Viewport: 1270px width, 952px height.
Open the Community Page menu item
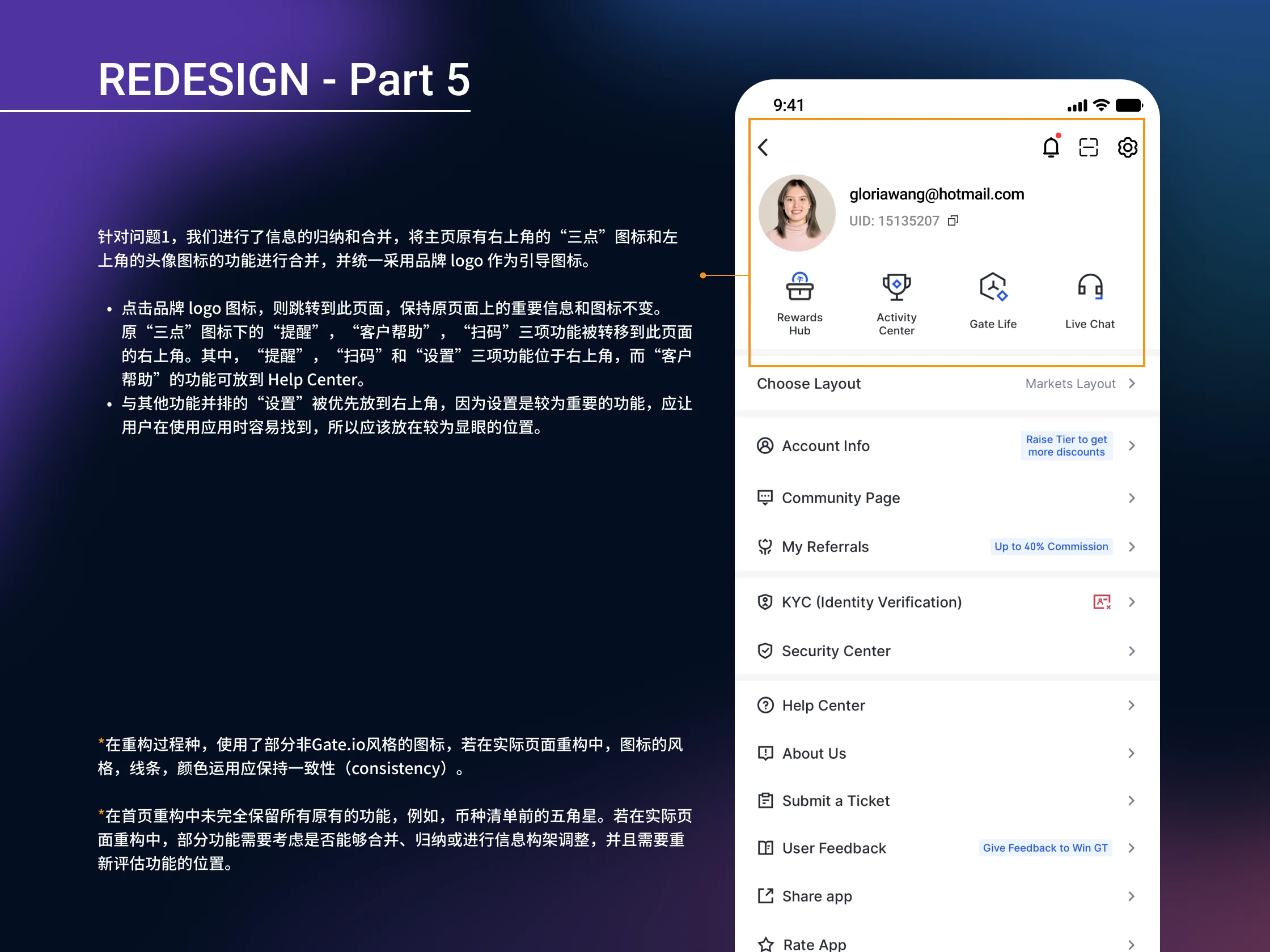947,498
